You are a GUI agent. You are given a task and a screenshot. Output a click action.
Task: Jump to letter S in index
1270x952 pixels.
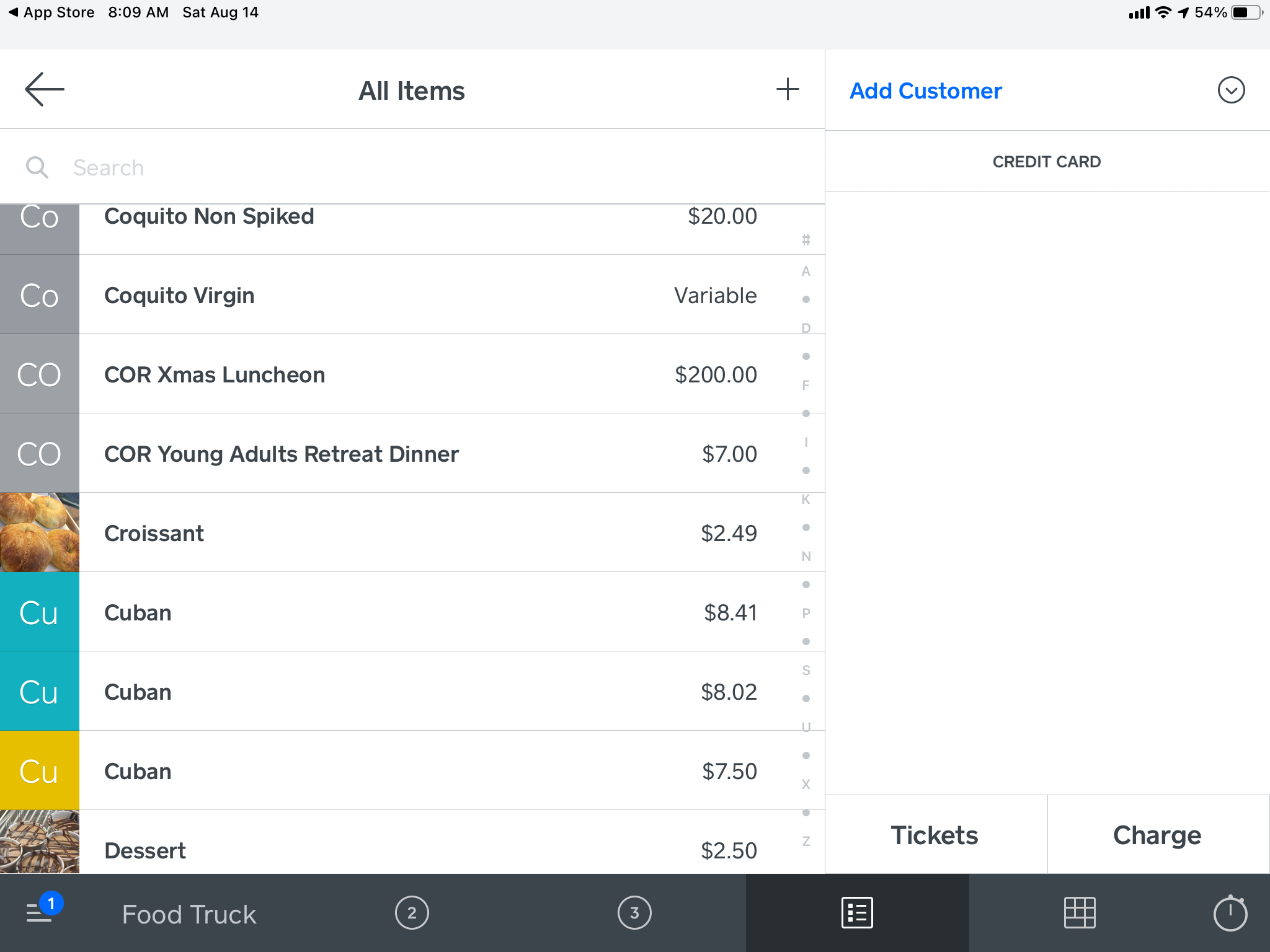coord(806,670)
